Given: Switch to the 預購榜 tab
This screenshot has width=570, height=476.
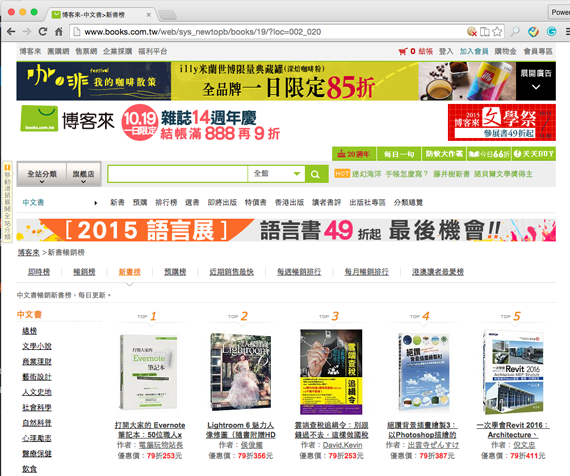Looking at the screenshot, I should pyautogui.click(x=175, y=272).
